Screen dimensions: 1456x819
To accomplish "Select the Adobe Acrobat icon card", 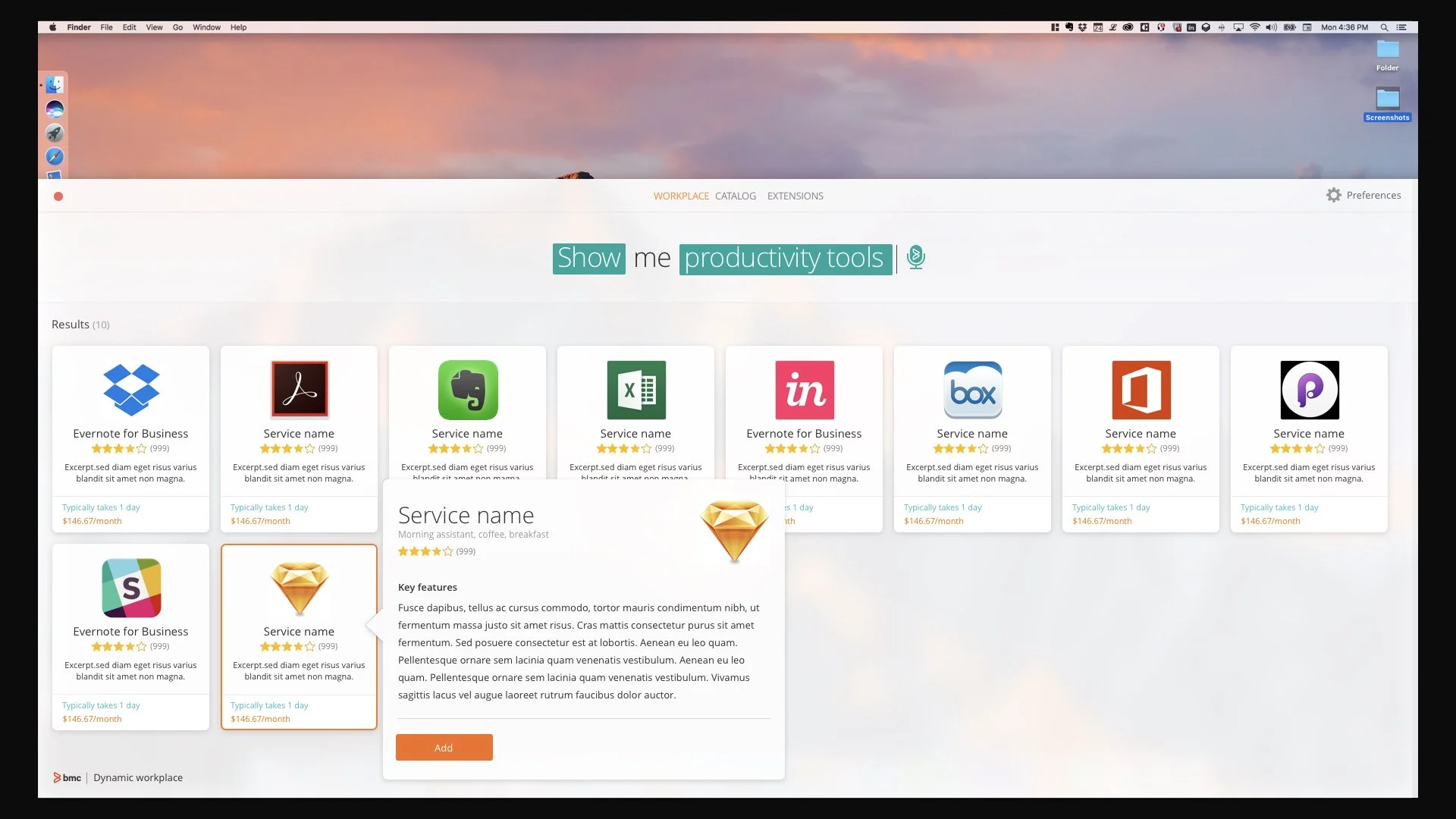I will (x=300, y=390).
